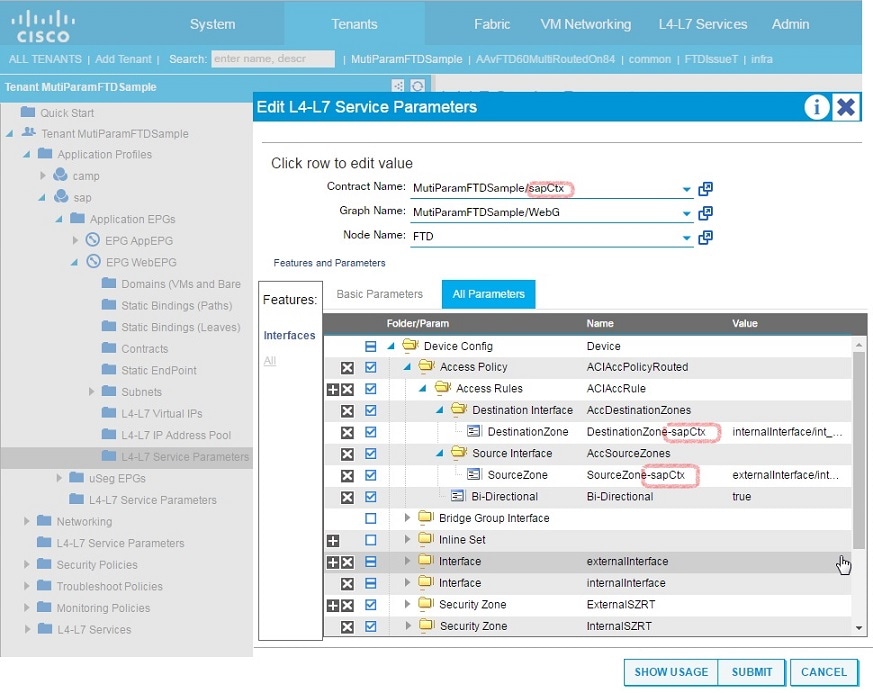Delete the SourceZone parameter row
The image size is (873, 693).
pyautogui.click(x=347, y=476)
